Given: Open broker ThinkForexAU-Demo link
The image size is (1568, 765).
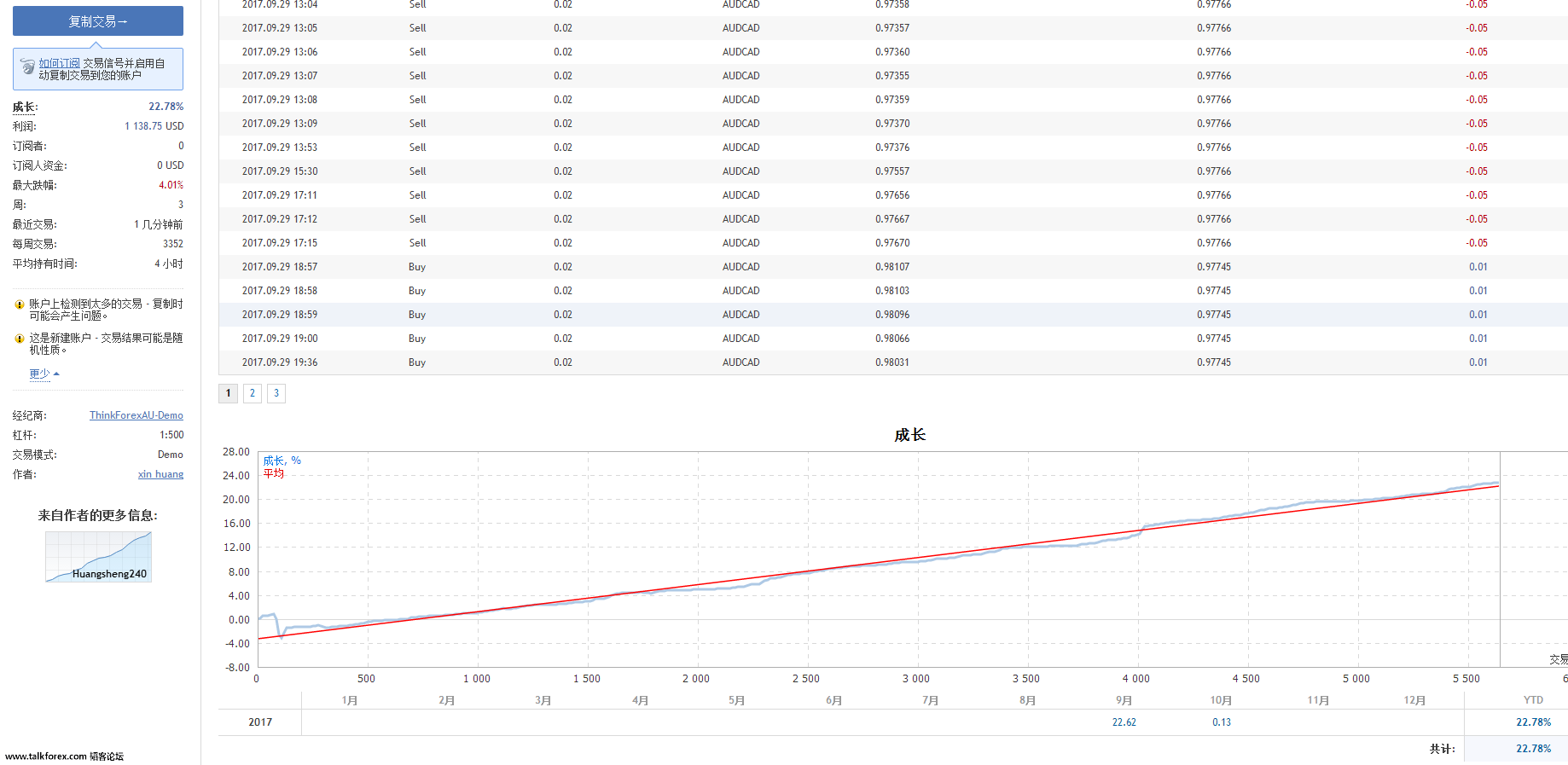Looking at the screenshot, I should 136,415.
